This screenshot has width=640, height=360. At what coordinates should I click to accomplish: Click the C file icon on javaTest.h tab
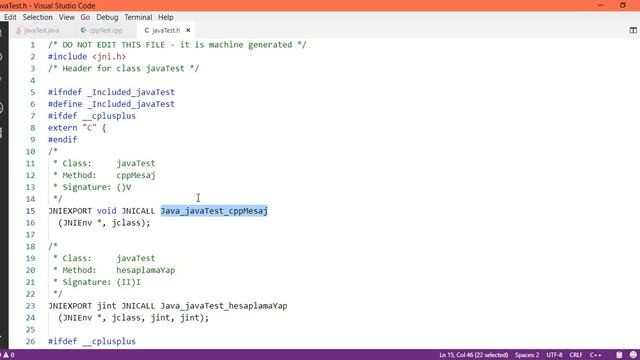pyautogui.click(x=147, y=31)
